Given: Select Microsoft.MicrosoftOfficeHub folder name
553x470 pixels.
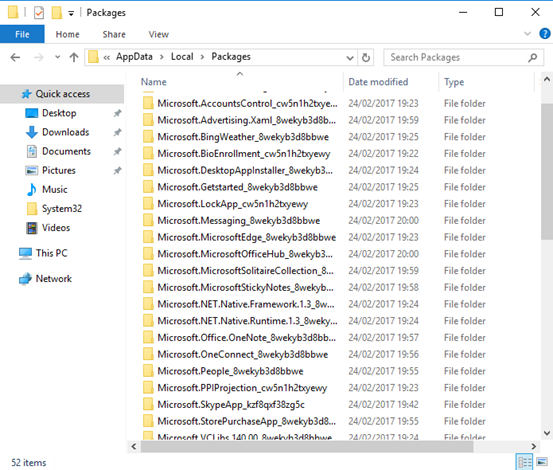Looking at the screenshot, I should (x=245, y=254).
